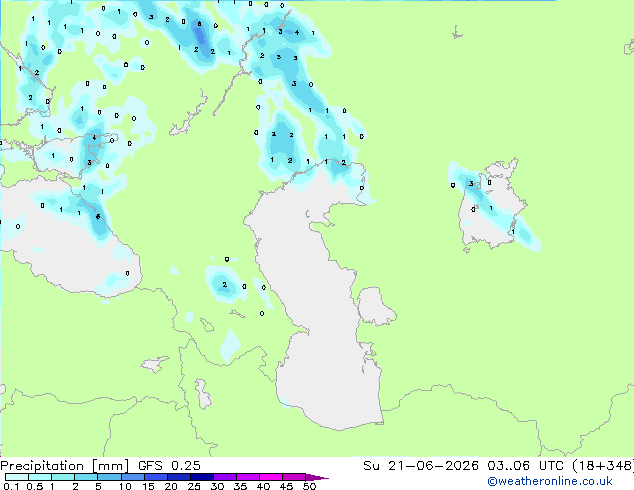Screen dimensions: 634x490
Task: Select the legend swatch between 5 and 10
Action: click(x=109, y=477)
